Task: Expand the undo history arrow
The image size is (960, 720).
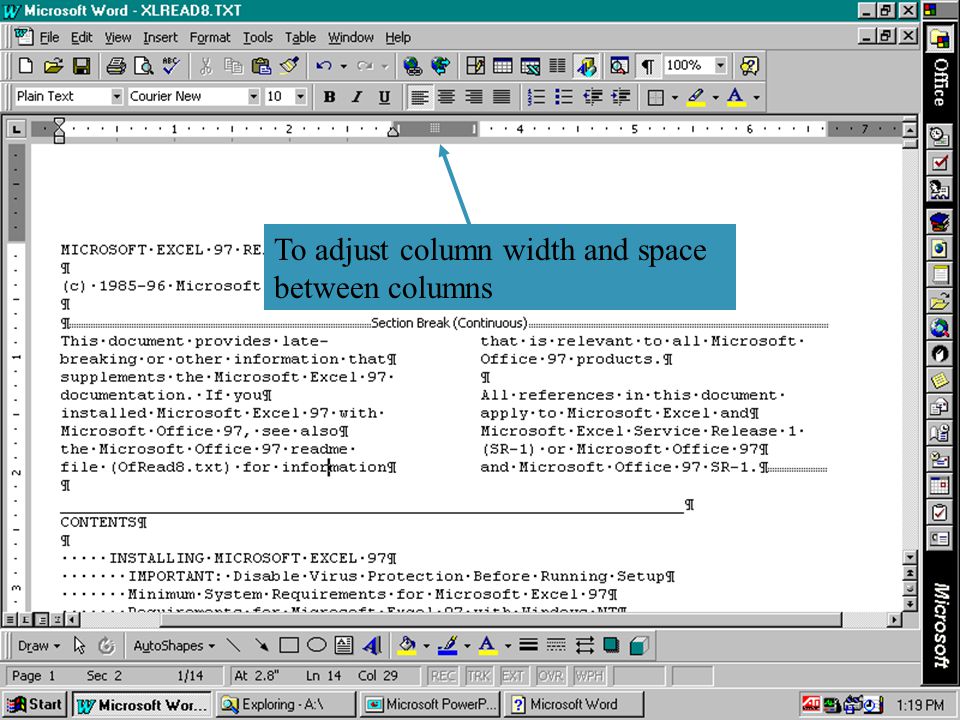Action: tap(343, 66)
